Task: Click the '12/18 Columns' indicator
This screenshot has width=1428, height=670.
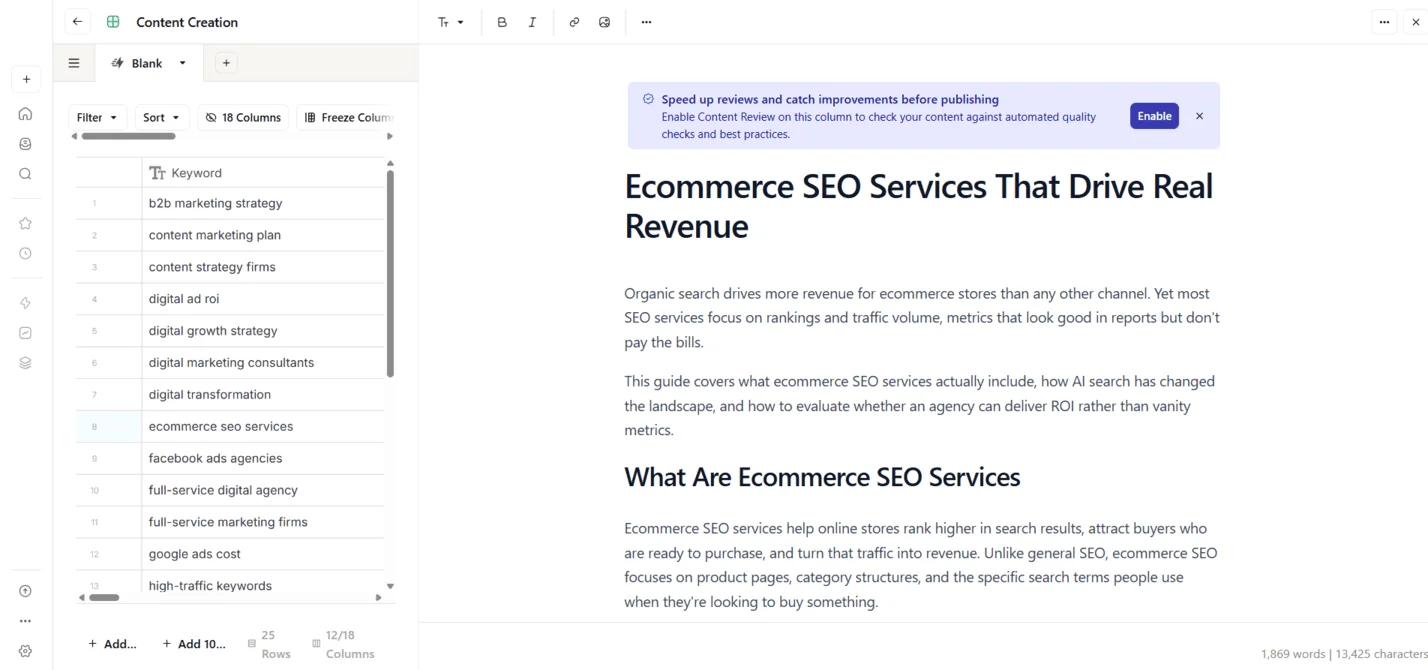Action: [x=343, y=644]
